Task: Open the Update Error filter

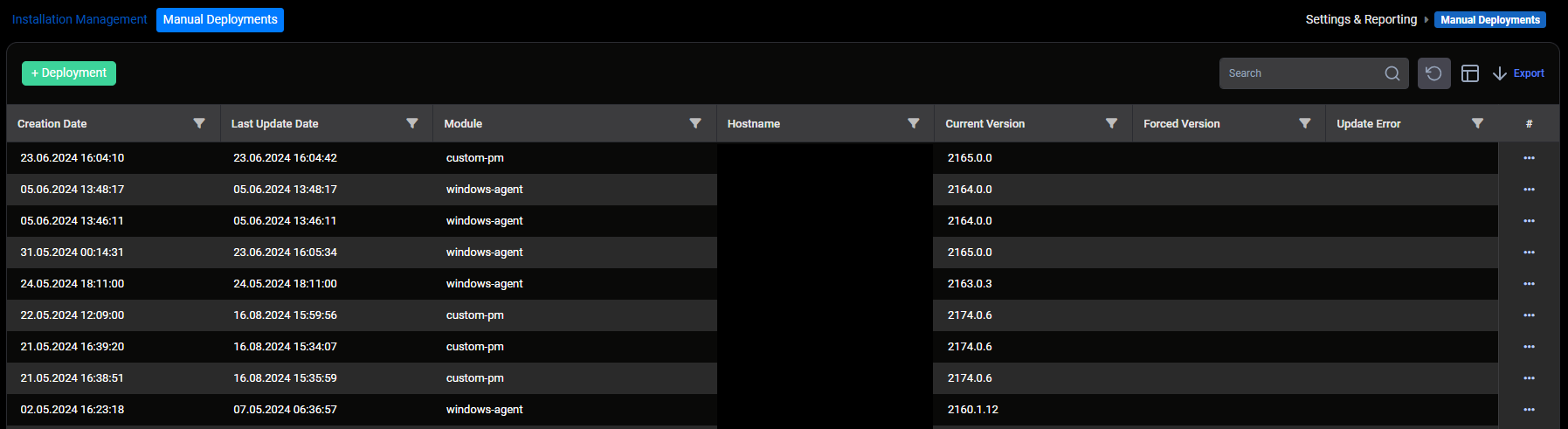Action: [1477, 123]
